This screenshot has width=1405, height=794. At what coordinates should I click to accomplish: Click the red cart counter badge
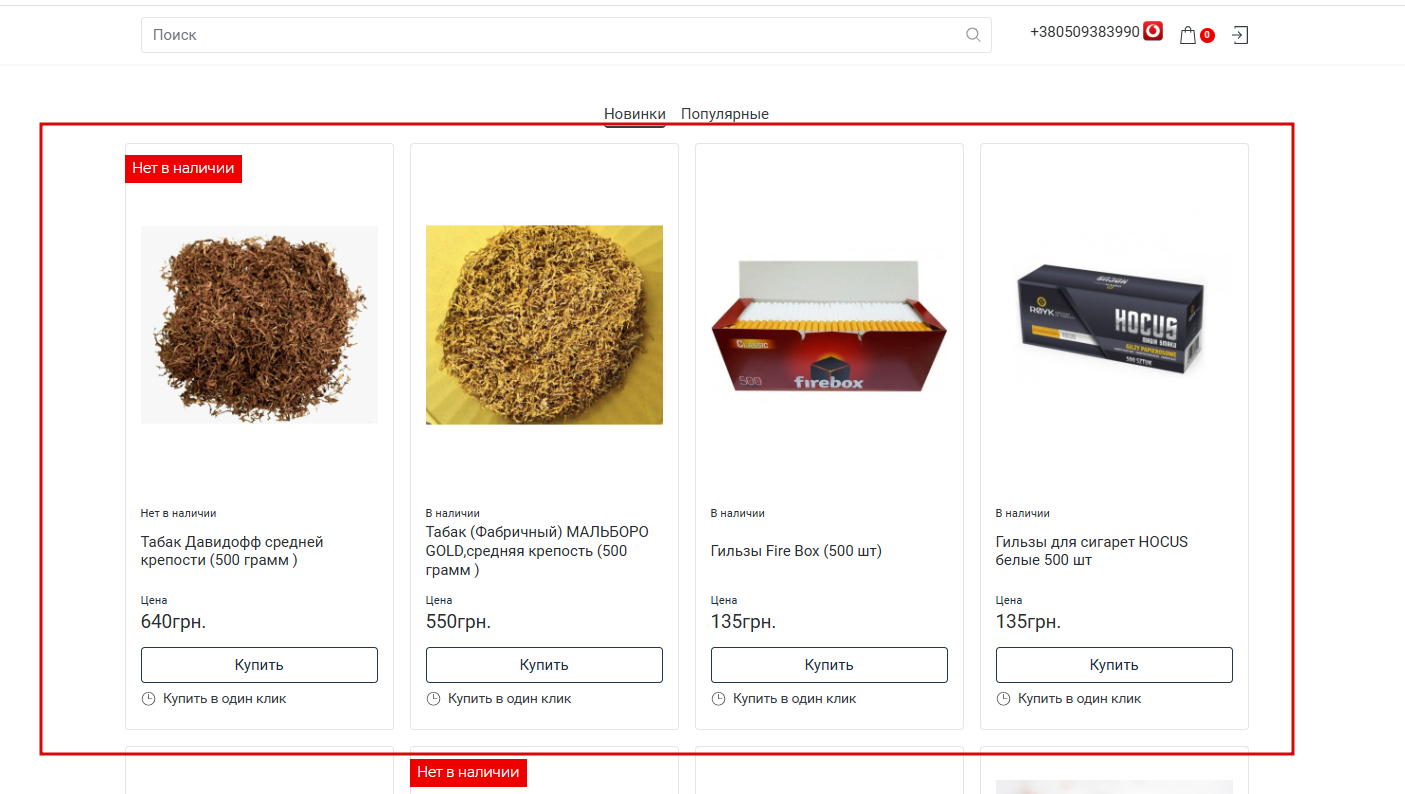coord(1207,36)
